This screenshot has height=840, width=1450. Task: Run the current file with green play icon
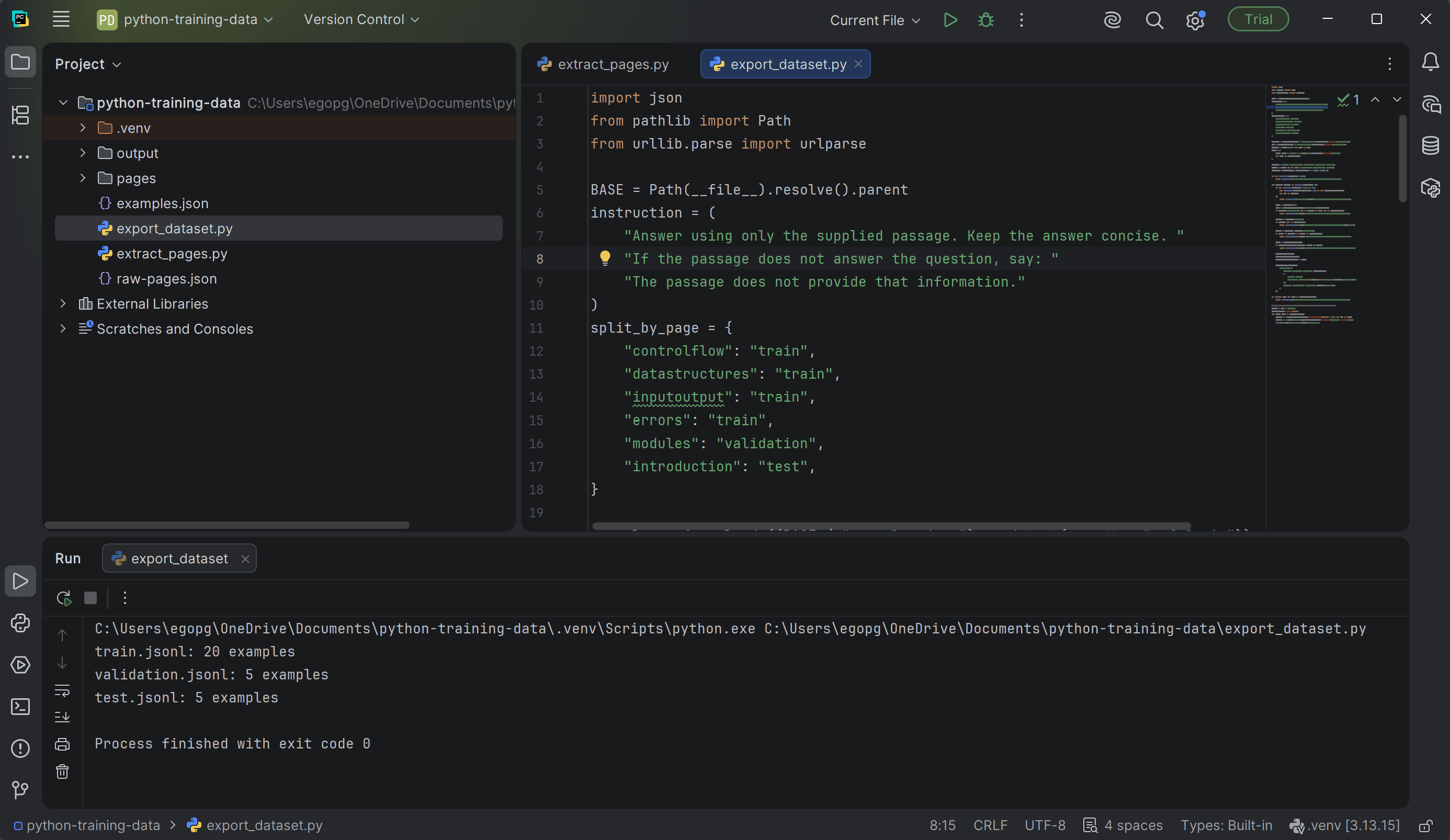[x=950, y=20]
